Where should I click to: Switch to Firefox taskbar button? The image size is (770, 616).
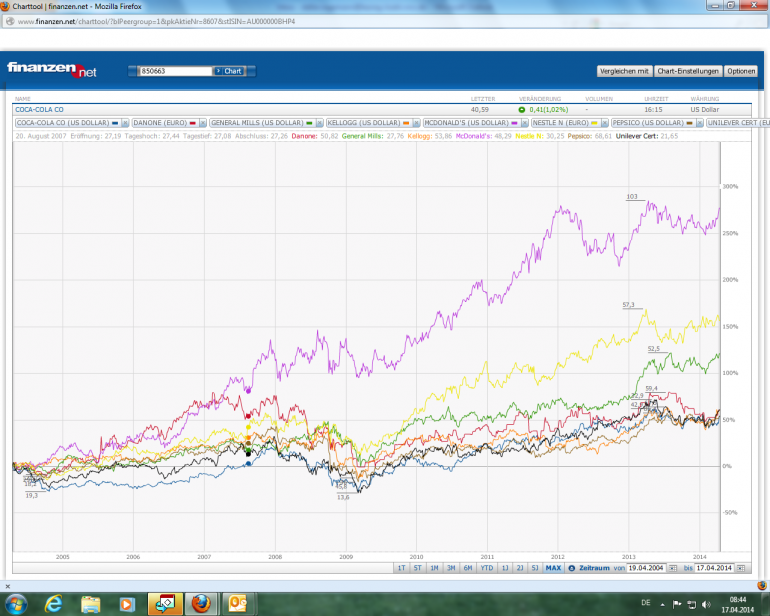(201, 604)
